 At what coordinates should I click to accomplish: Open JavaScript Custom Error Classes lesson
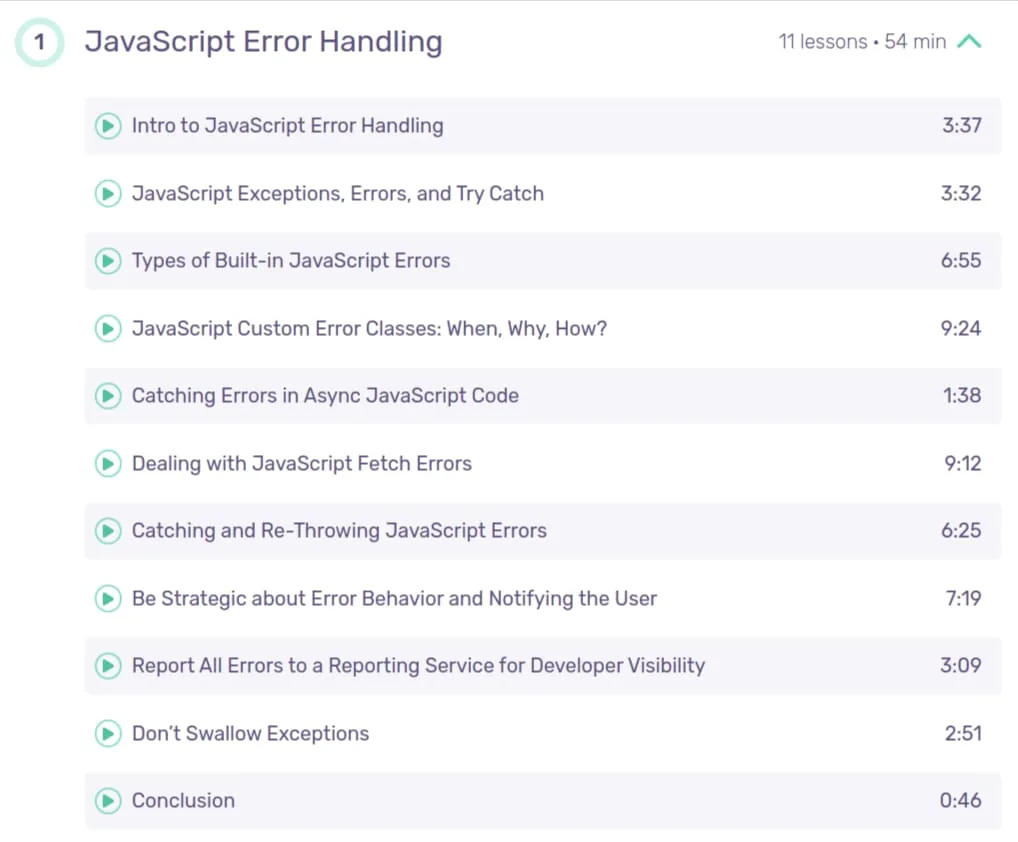[369, 328]
